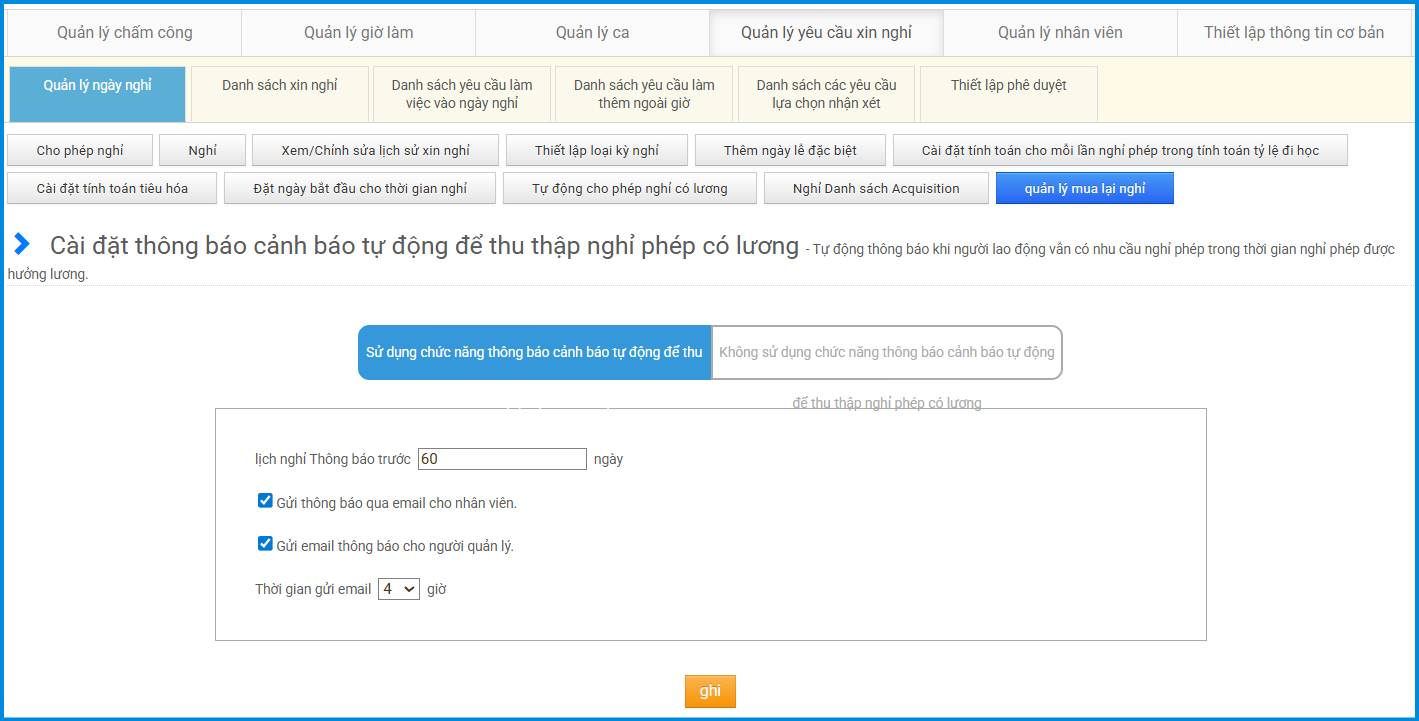Toggle manager email notification checkbox

265,544
